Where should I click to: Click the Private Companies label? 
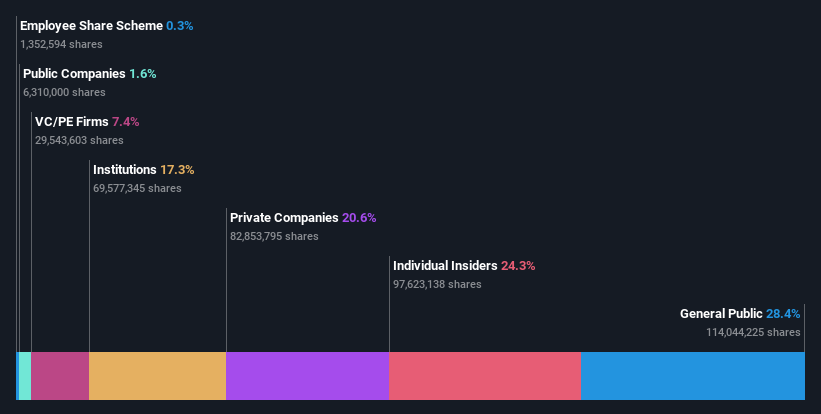point(284,217)
